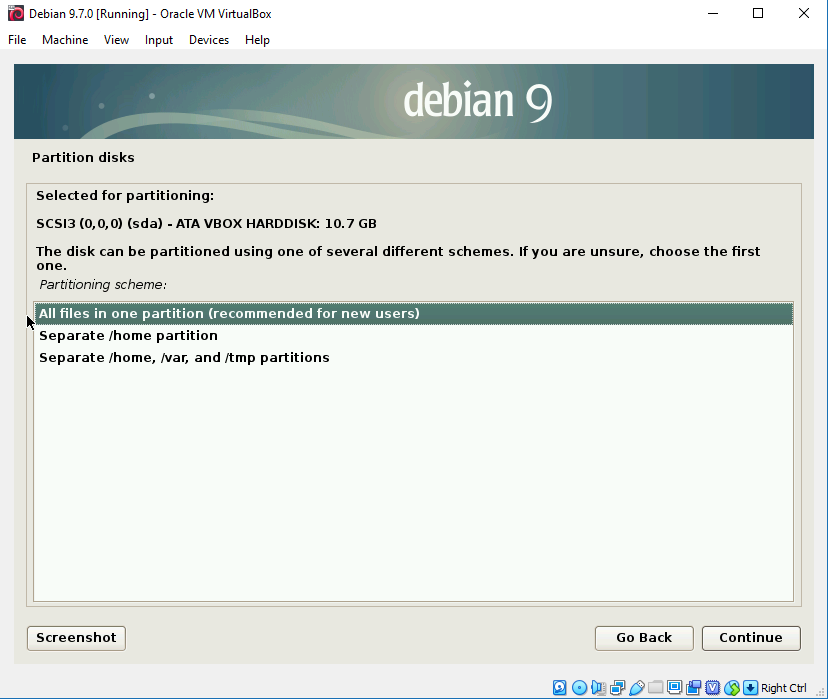This screenshot has width=828, height=699.
Task: Open the Machine menu
Action: [65, 40]
